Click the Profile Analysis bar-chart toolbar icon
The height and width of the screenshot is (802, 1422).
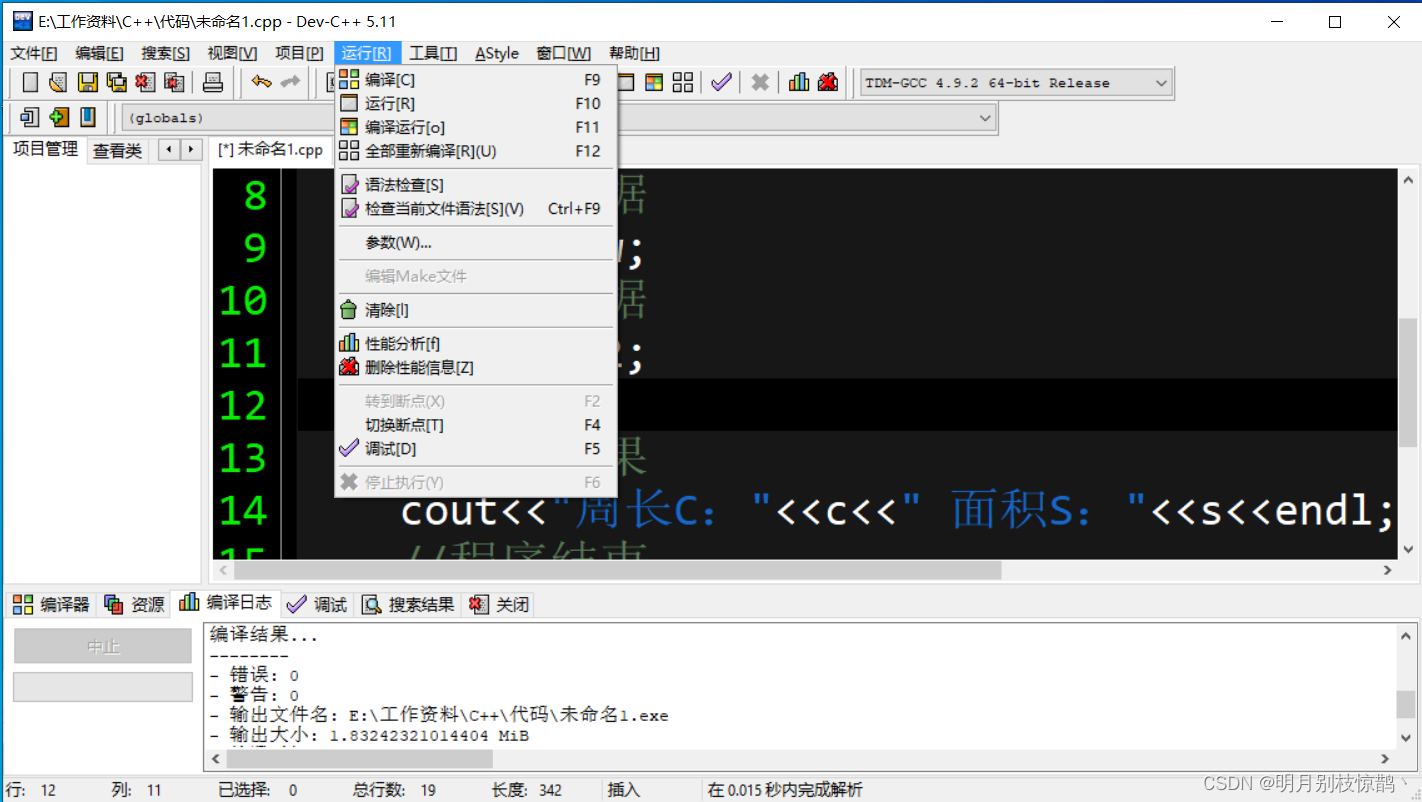799,83
